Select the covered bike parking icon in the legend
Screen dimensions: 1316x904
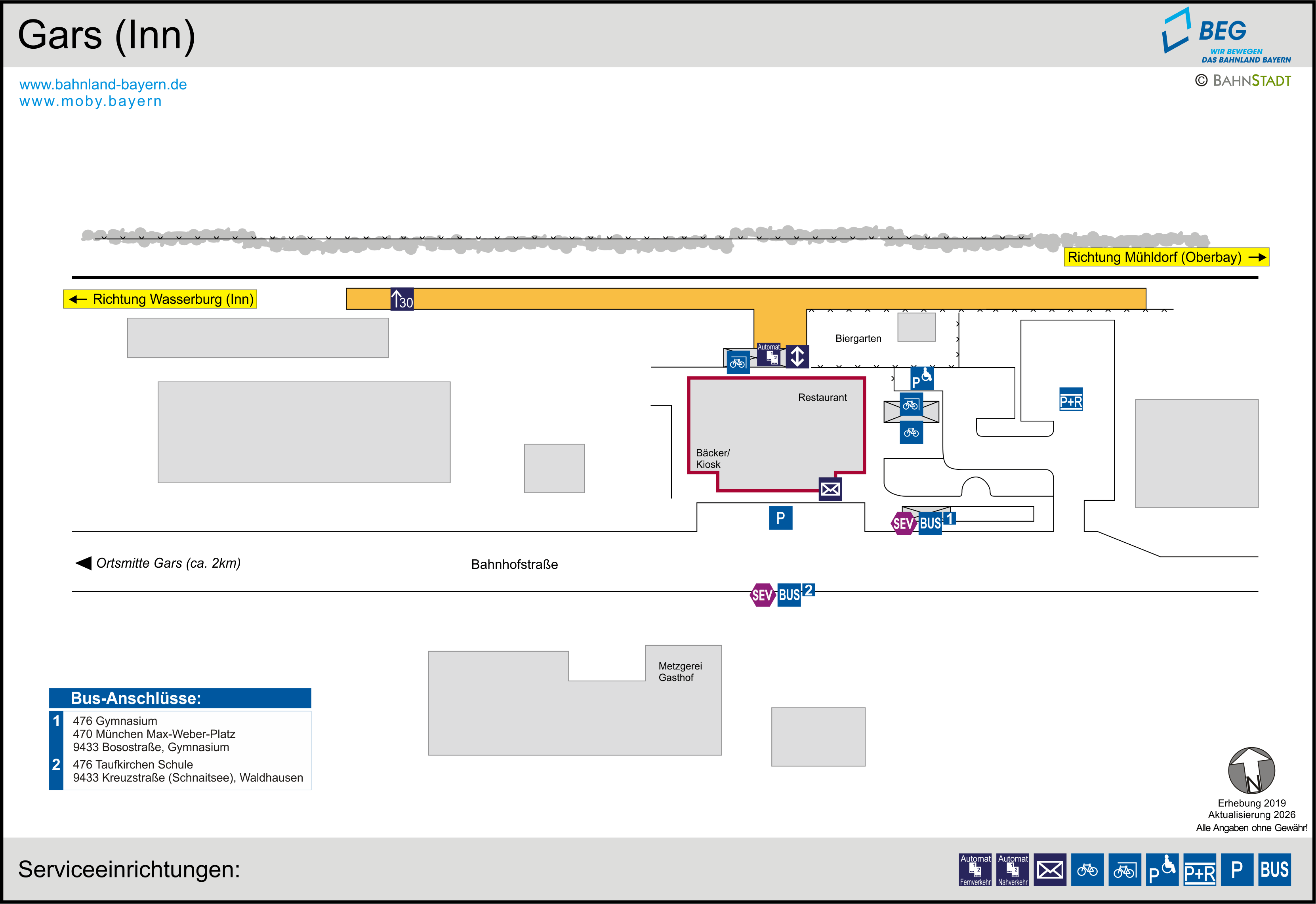click(x=1125, y=870)
